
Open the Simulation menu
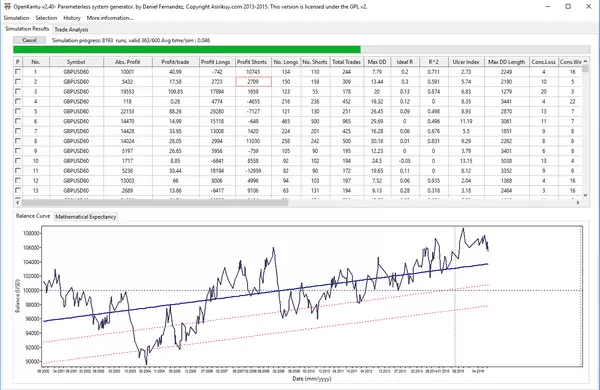point(16,18)
